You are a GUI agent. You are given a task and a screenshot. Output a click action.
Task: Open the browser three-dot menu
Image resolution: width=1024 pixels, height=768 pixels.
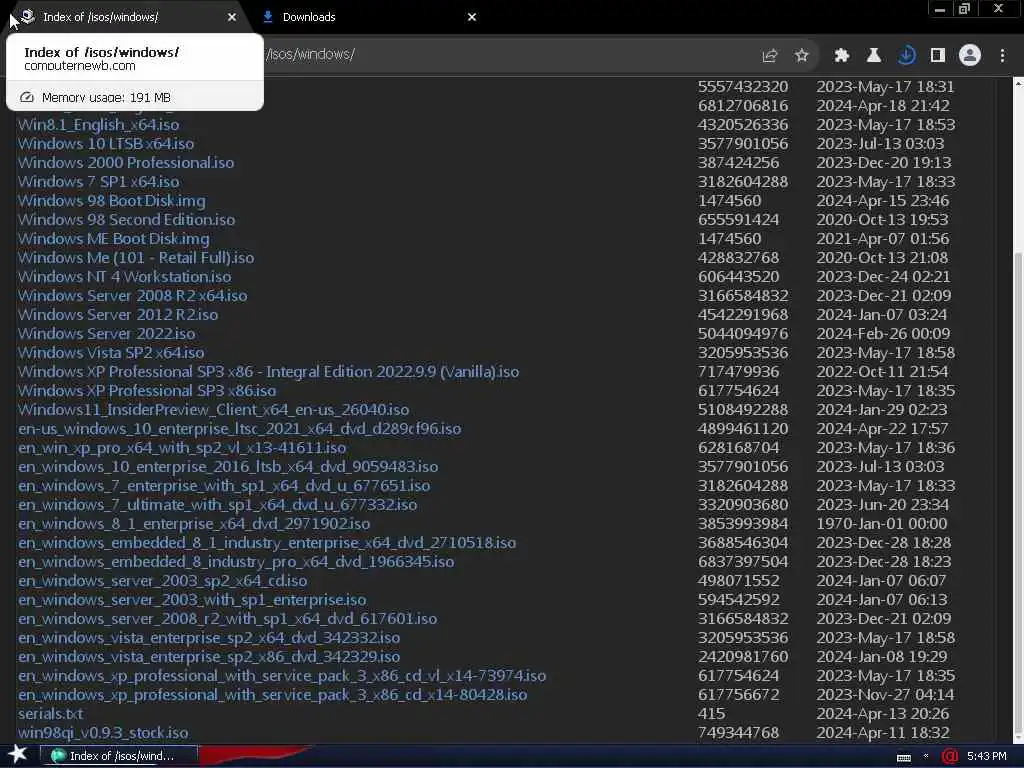(1002, 56)
